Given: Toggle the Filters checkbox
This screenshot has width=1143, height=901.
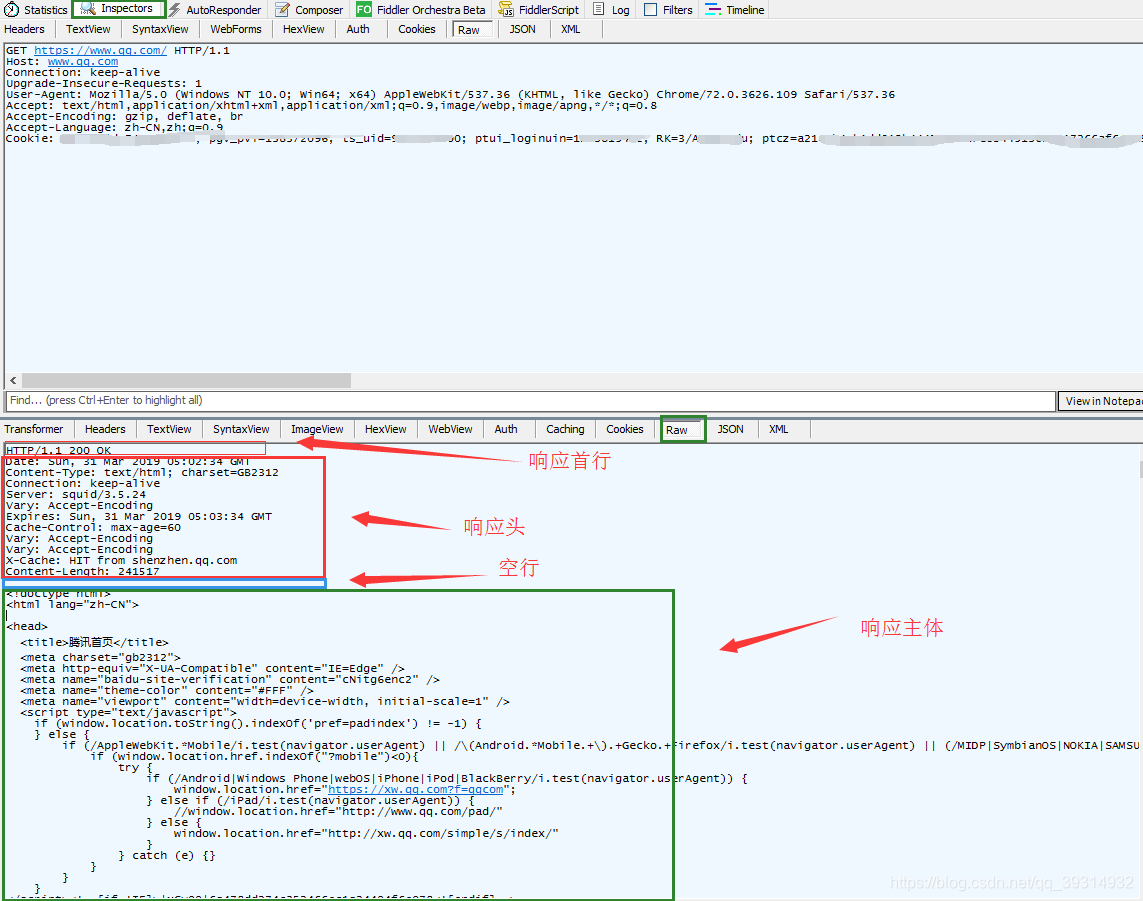Looking at the screenshot, I should tap(651, 9).
